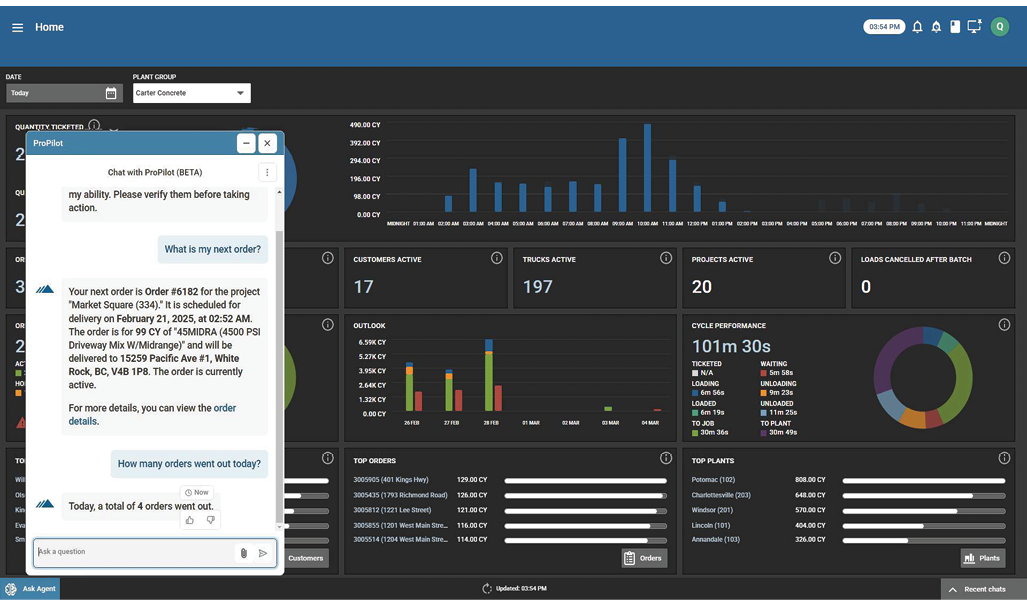
Task: Expand the Recent chats panel
Action: pyautogui.click(x=984, y=589)
